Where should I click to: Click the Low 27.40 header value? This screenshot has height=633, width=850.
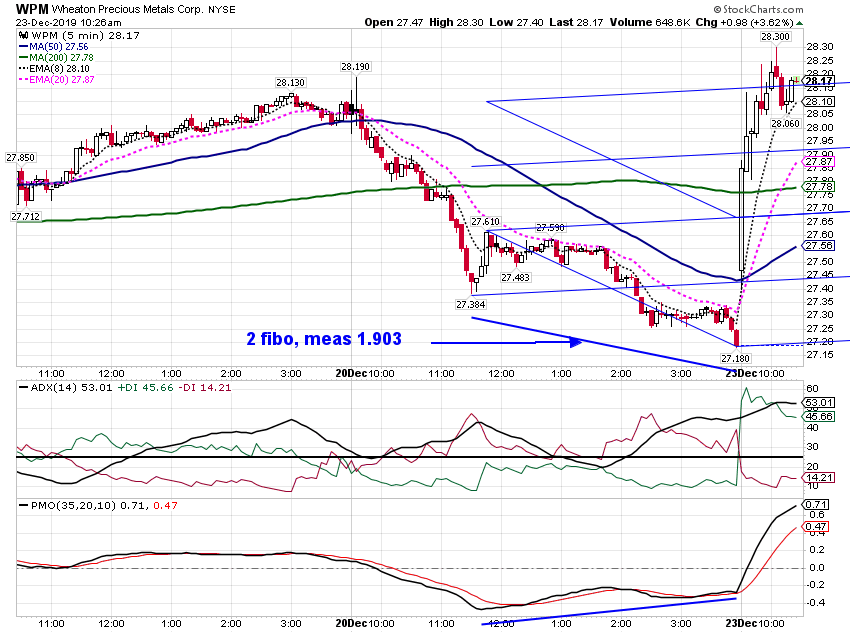tap(516, 22)
